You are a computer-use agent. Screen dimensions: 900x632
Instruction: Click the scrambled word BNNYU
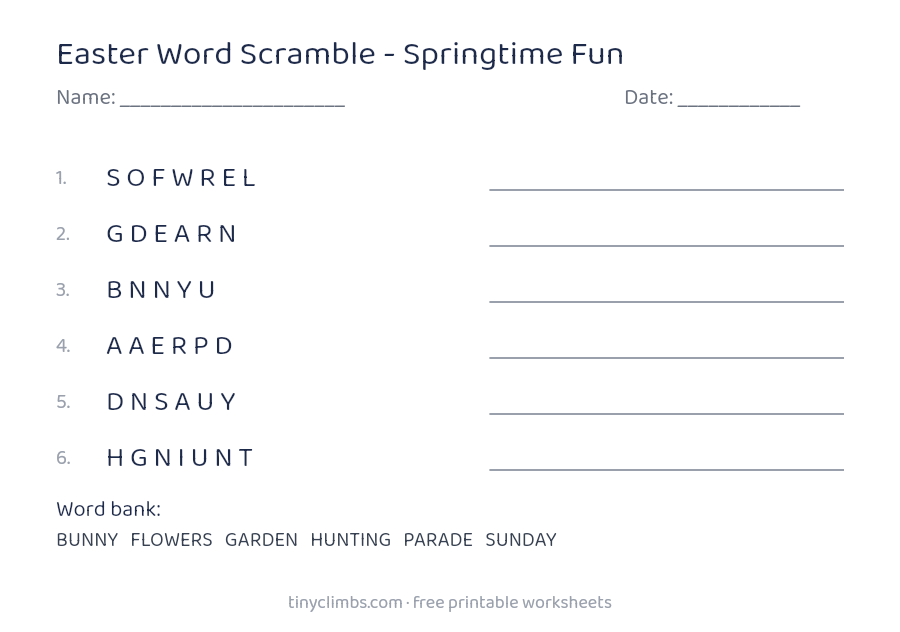coord(161,290)
